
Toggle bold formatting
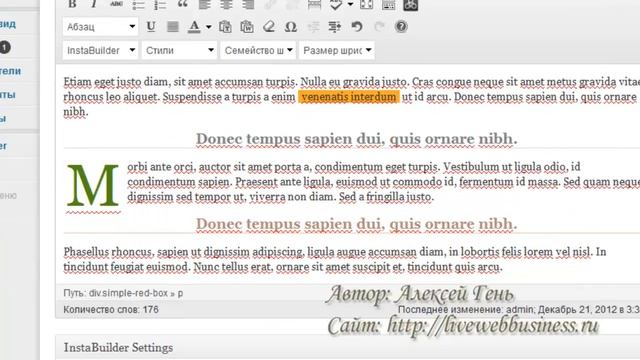[x=72, y=4]
